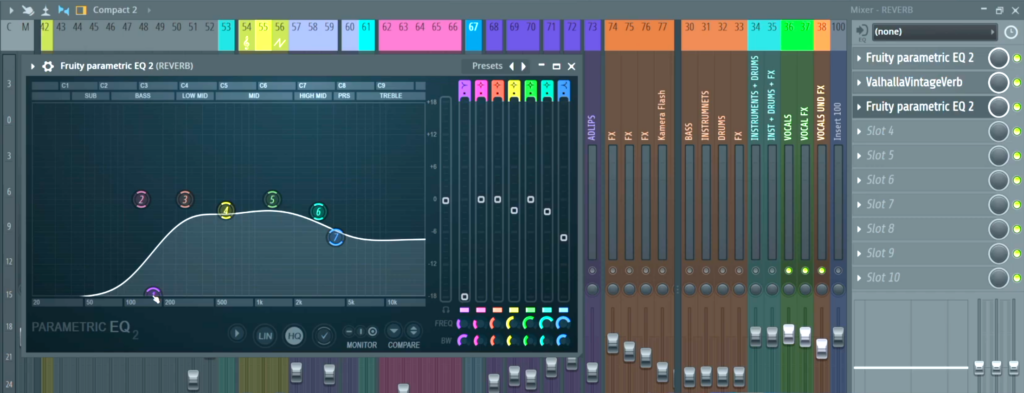The width and height of the screenshot is (1024, 393).
Task: Open the Presets dropdown in the EQ window
Action: pyautogui.click(x=487, y=66)
